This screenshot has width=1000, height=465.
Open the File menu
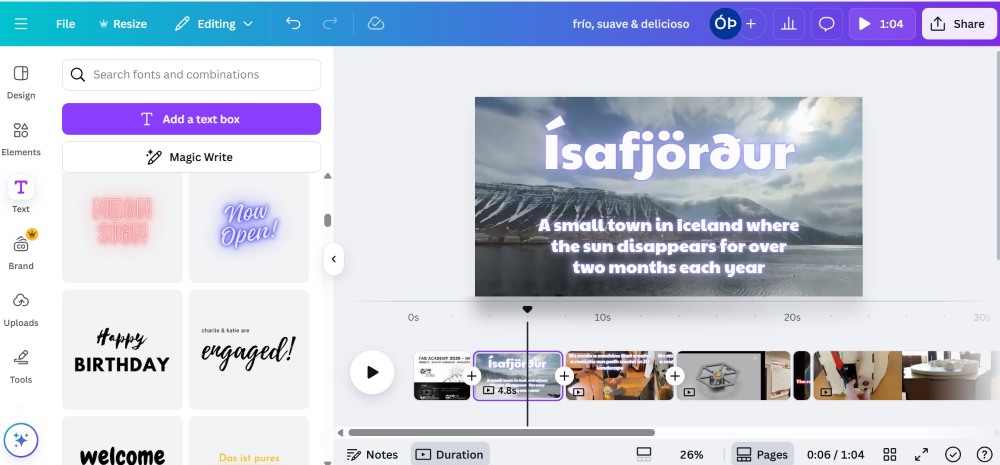point(66,24)
